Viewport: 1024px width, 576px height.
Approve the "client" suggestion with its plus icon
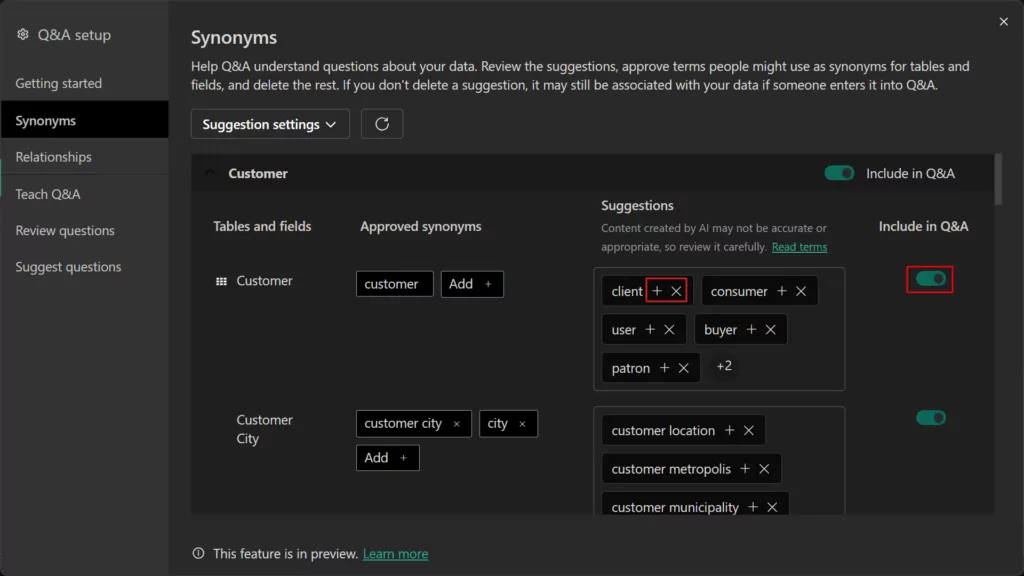point(656,291)
